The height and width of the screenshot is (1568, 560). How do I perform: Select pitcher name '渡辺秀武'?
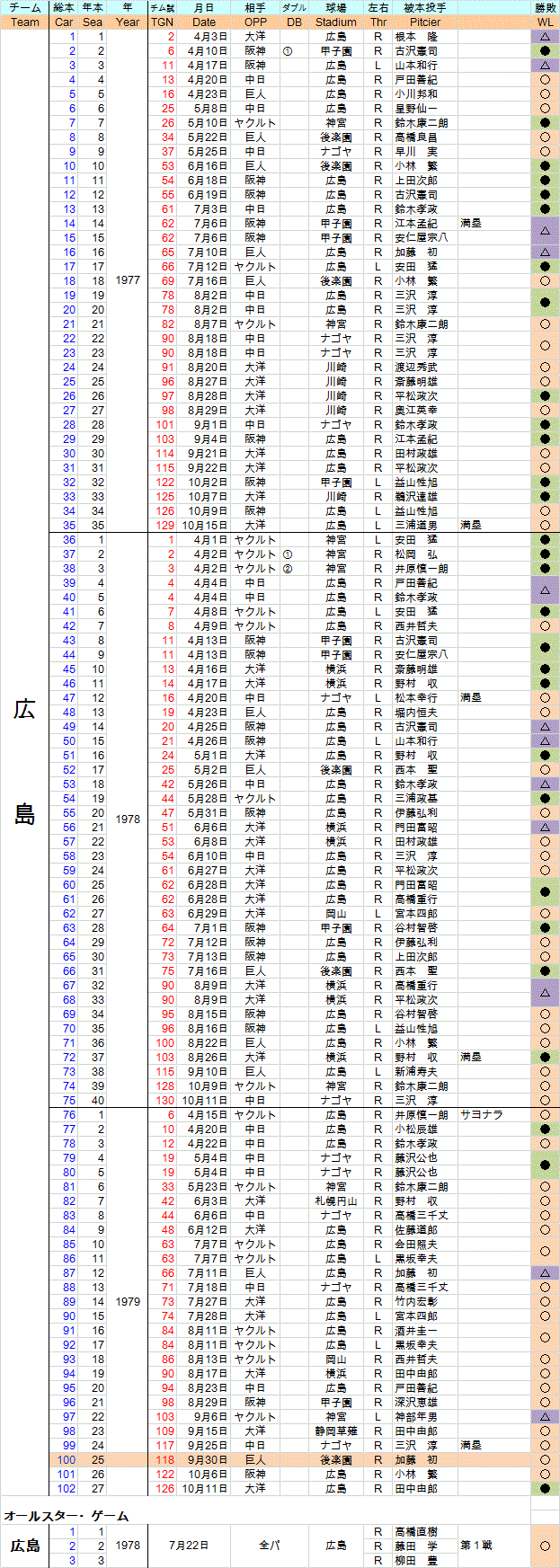[416, 368]
